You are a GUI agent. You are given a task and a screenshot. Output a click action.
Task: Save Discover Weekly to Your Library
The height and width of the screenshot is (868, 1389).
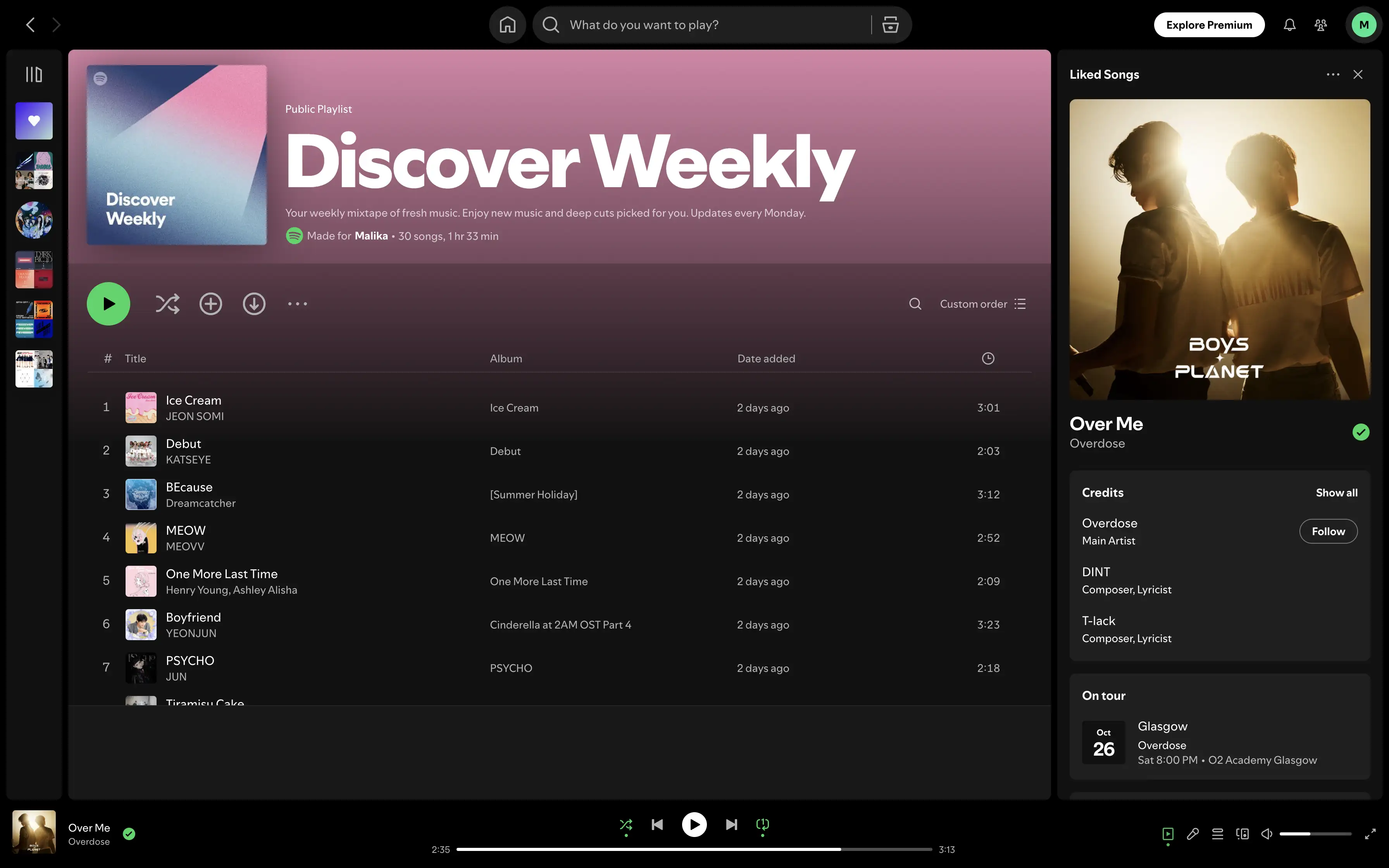coord(211,304)
